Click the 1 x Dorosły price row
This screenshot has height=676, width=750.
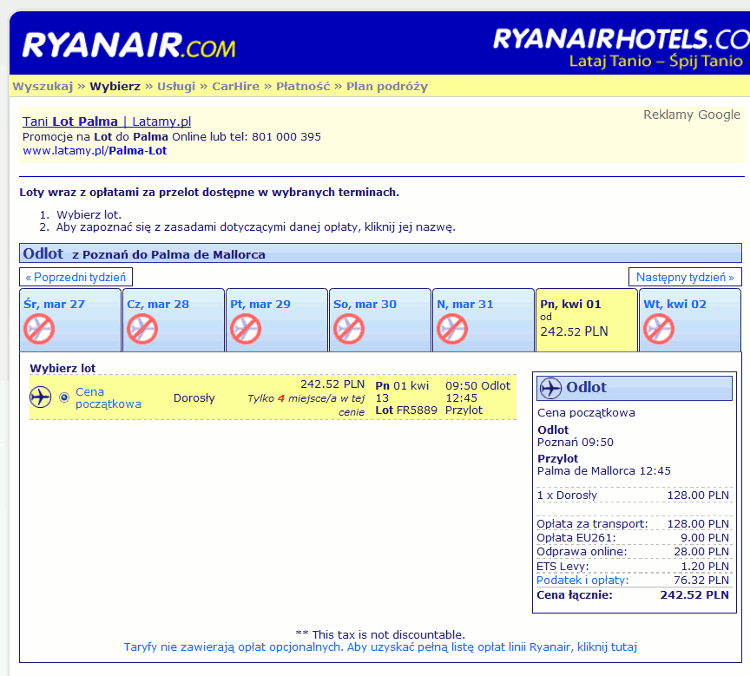pyautogui.click(x=632, y=495)
